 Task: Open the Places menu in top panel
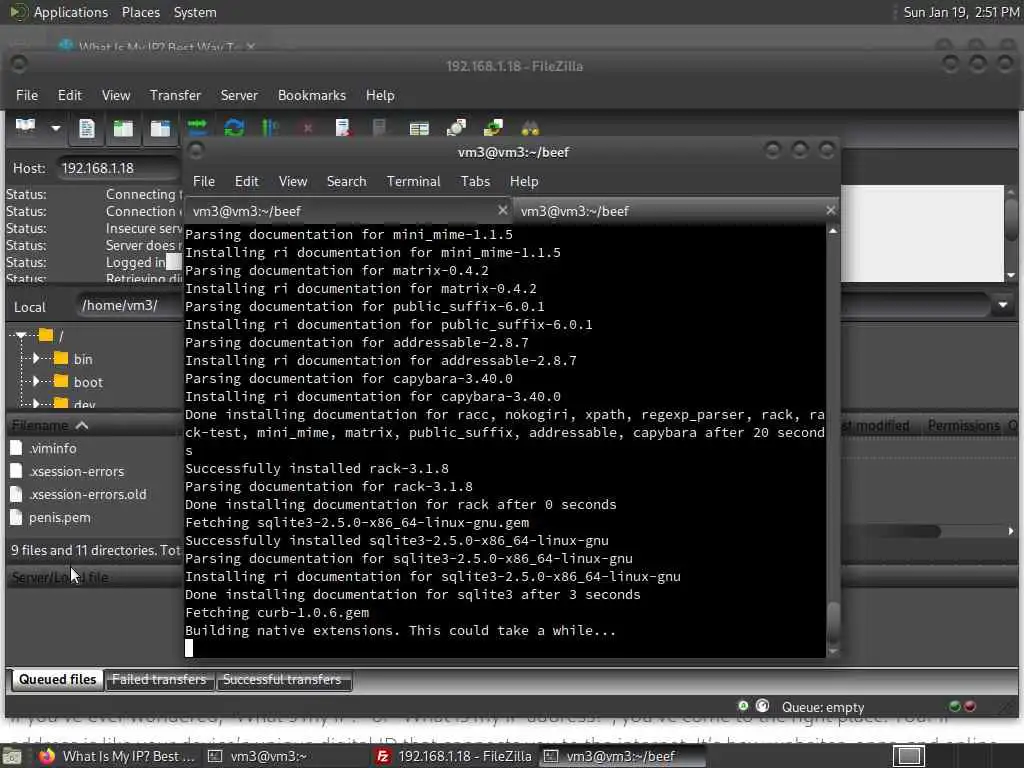tap(140, 12)
